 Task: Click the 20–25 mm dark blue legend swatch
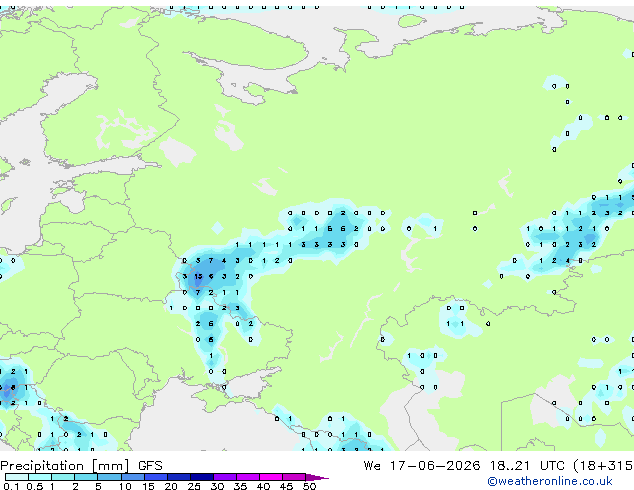click(178, 477)
